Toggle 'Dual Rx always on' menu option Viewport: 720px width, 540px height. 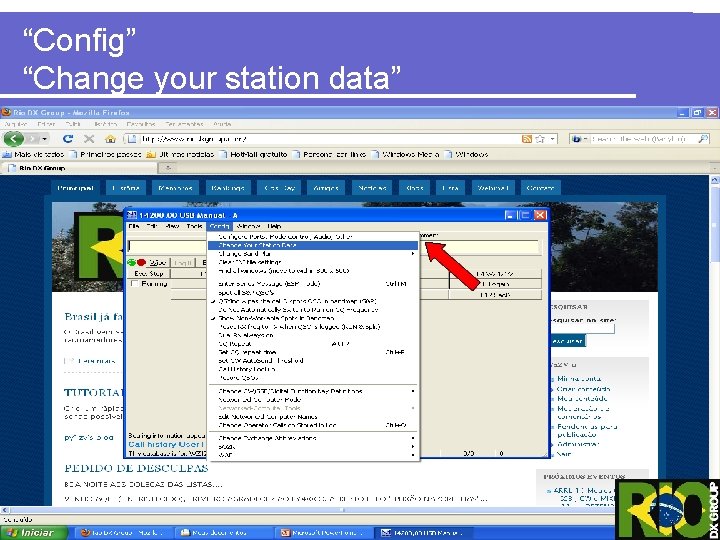click(246, 335)
